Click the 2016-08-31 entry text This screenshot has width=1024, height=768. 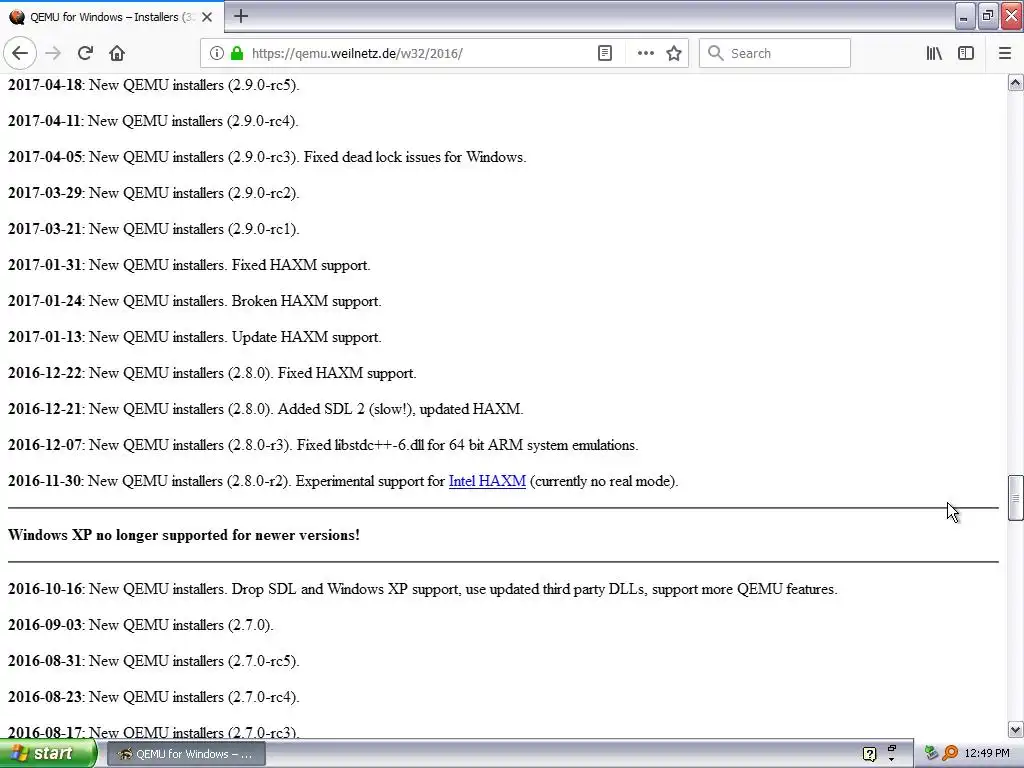pyautogui.click(x=153, y=661)
